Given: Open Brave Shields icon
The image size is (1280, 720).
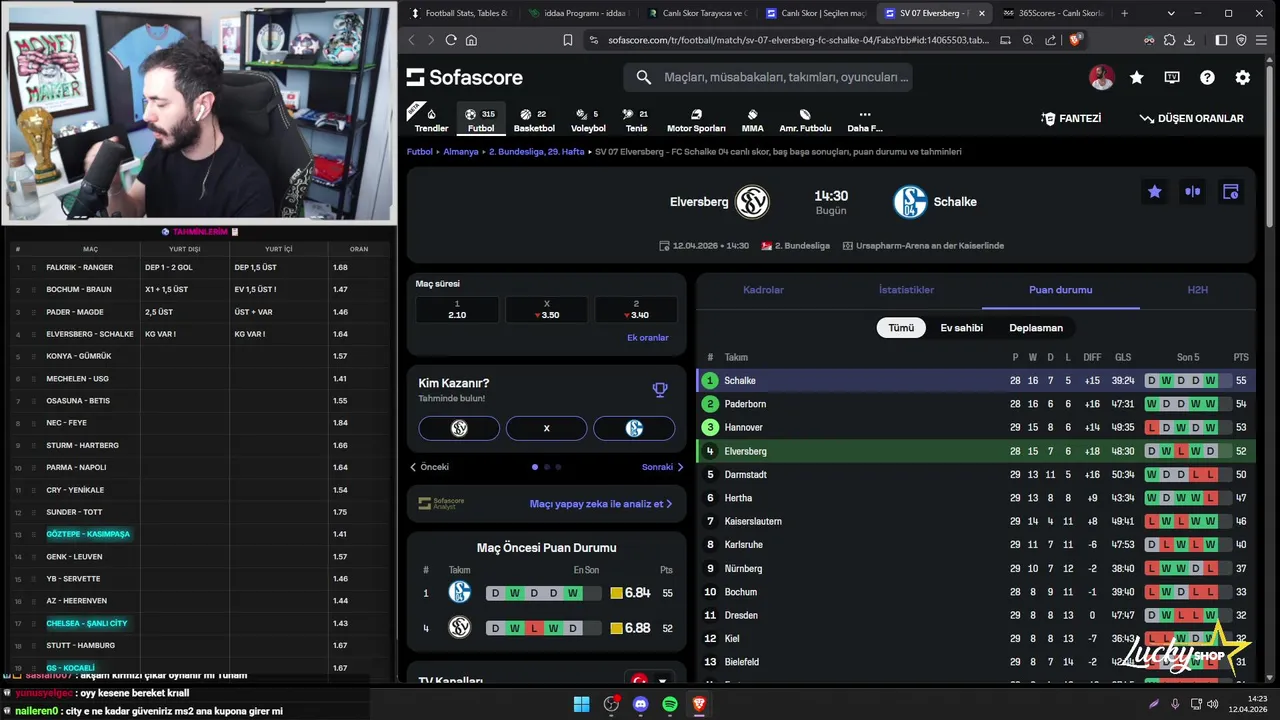Looking at the screenshot, I should coord(1076,40).
